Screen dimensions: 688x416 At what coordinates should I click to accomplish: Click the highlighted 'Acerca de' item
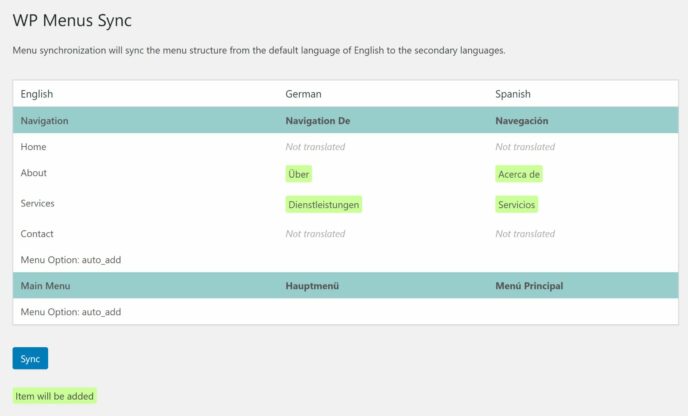(x=519, y=174)
